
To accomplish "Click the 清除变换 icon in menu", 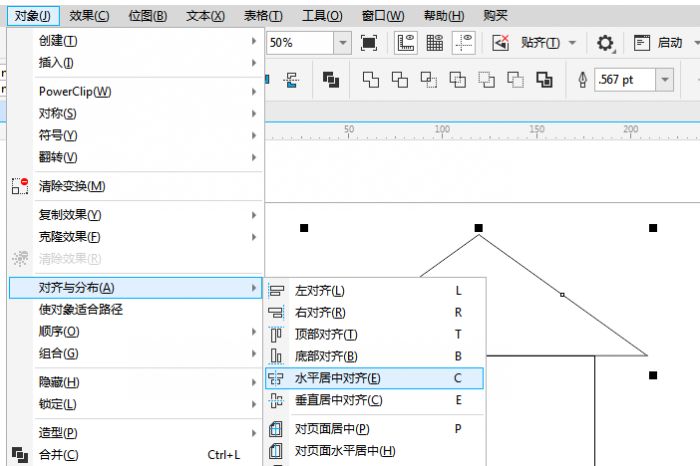I will 20,186.
